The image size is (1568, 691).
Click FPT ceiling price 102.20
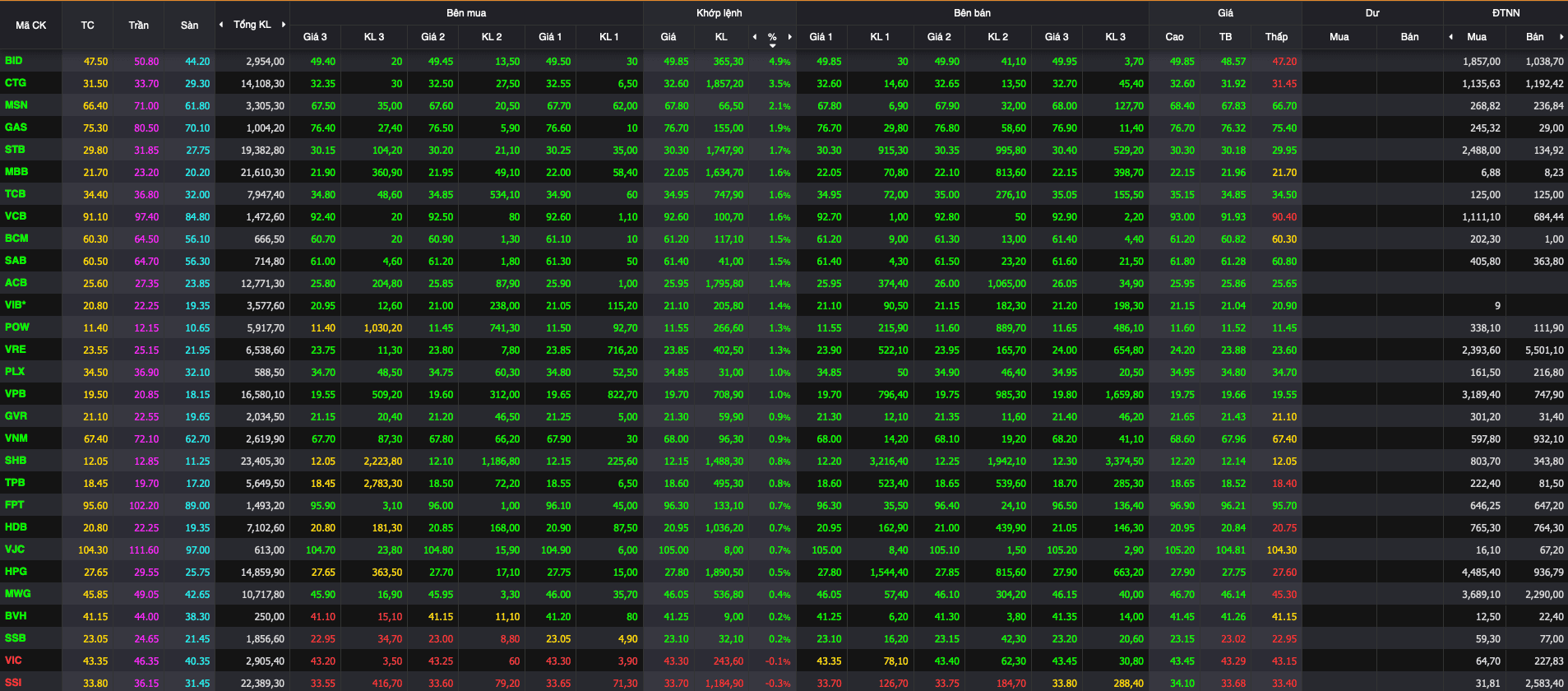[145, 506]
